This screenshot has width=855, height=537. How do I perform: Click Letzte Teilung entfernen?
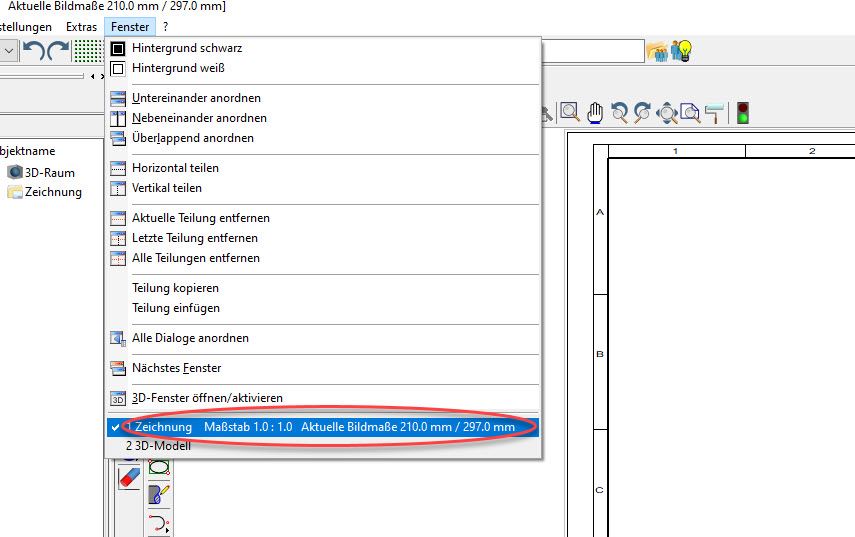(x=323, y=238)
